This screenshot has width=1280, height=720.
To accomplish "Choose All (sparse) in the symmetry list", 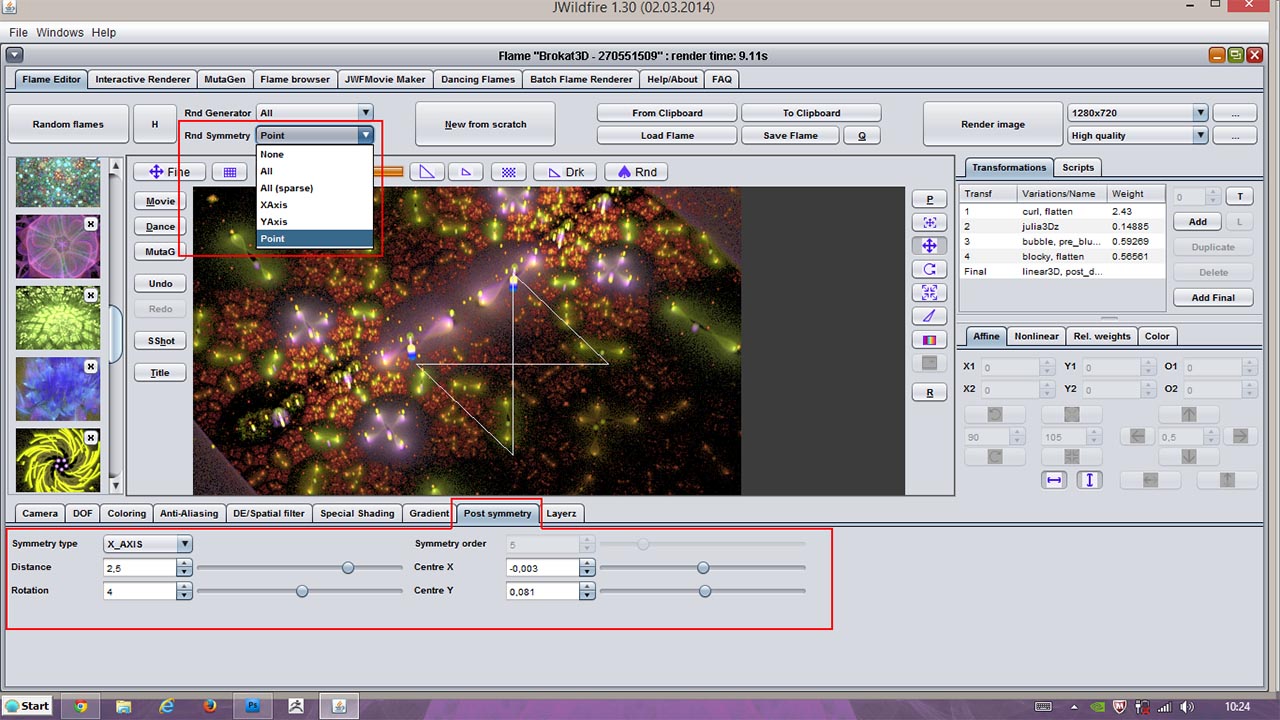I will (x=315, y=188).
